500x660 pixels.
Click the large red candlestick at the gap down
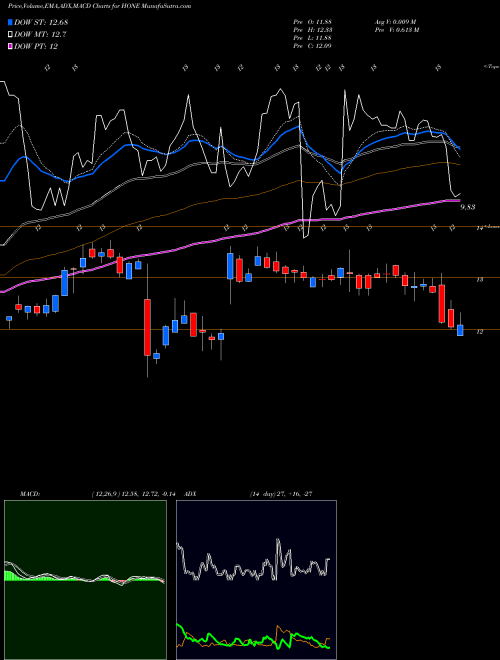tap(147, 327)
